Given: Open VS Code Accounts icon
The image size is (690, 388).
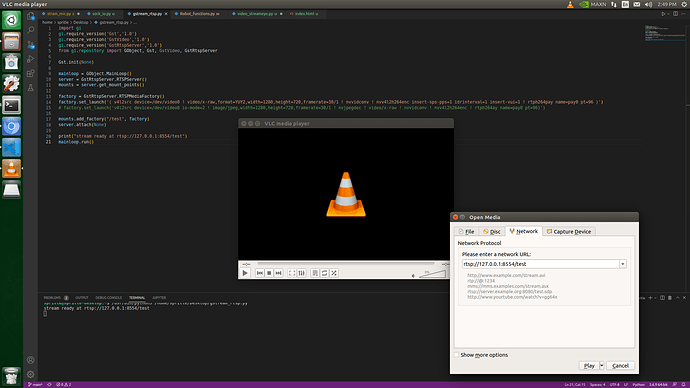Looking at the screenshot, I should tap(30, 360).
